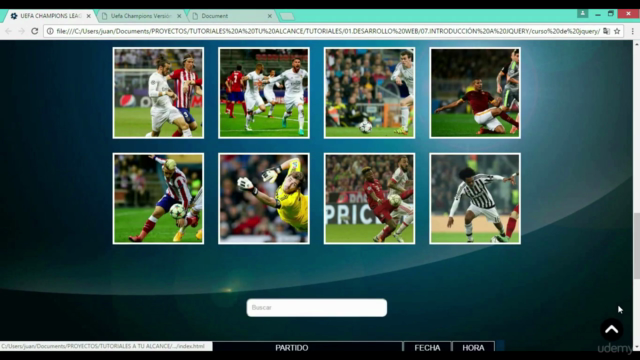The image size is (640, 360).
Task: Click the scroll-to-top chevron button
Action: pos(611,329)
